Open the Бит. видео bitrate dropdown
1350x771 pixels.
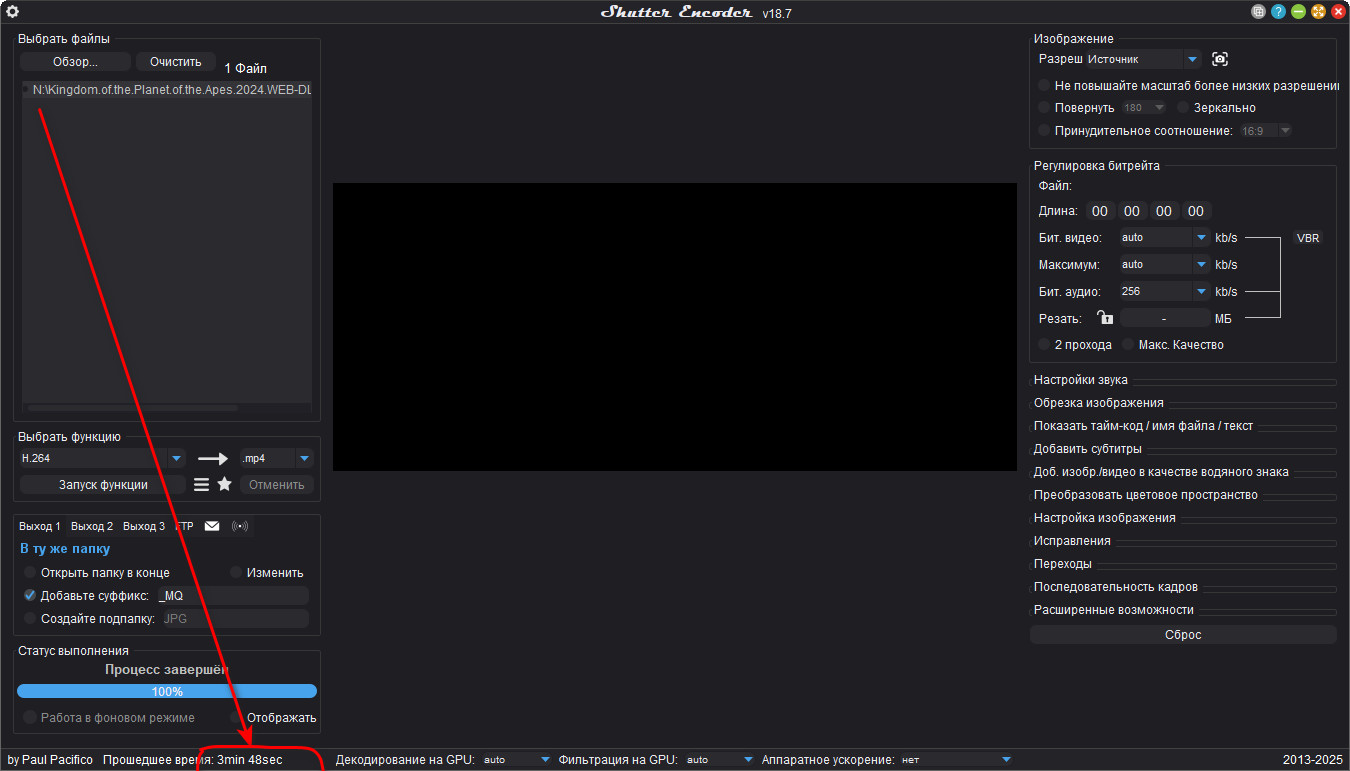point(1165,238)
